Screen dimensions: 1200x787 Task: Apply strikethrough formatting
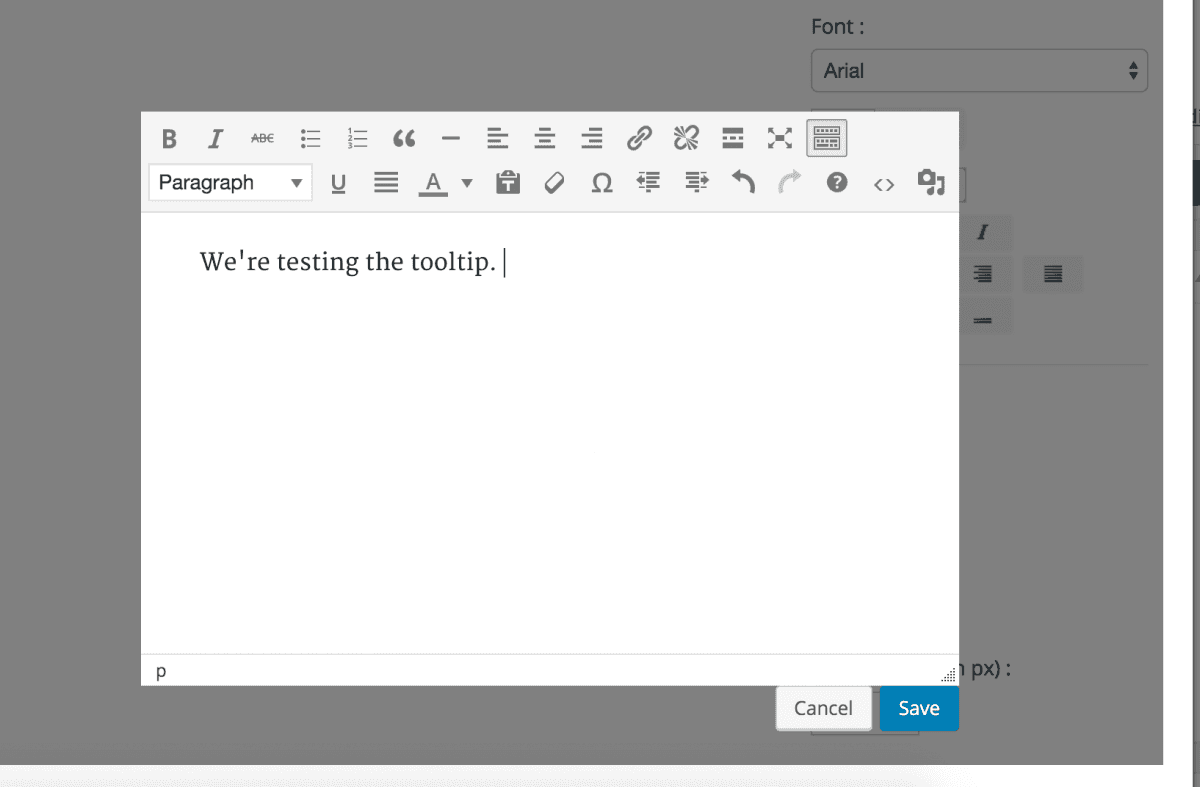(x=262, y=138)
